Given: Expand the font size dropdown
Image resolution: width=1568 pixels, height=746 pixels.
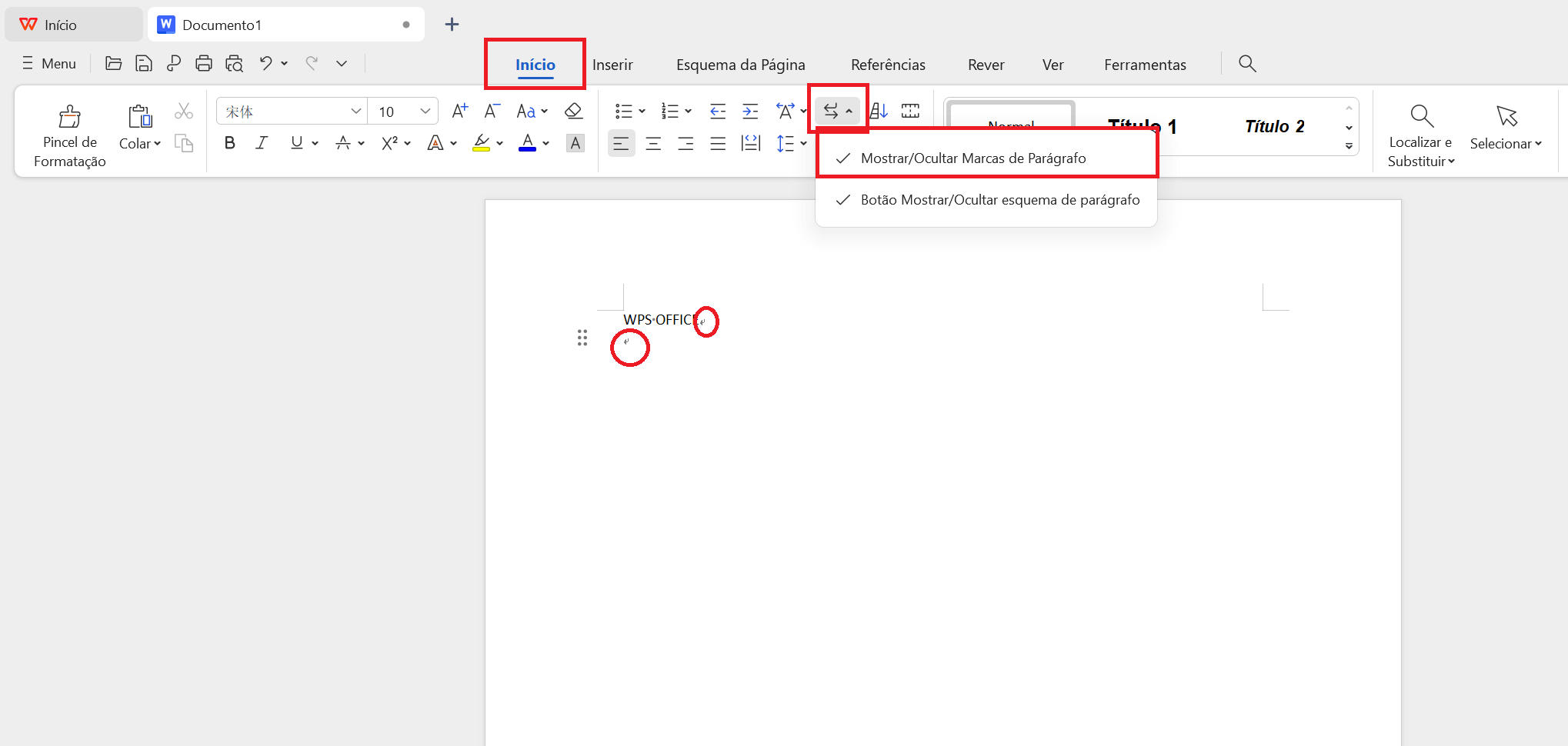Looking at the screenshot, I should pyautogui.click(x=425, y=112).
